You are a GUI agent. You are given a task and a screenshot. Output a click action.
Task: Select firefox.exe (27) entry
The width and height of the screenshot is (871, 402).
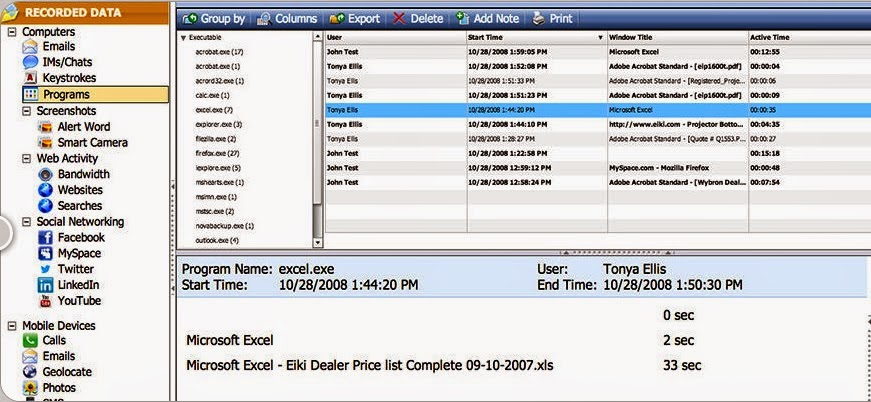click(217, 153)
